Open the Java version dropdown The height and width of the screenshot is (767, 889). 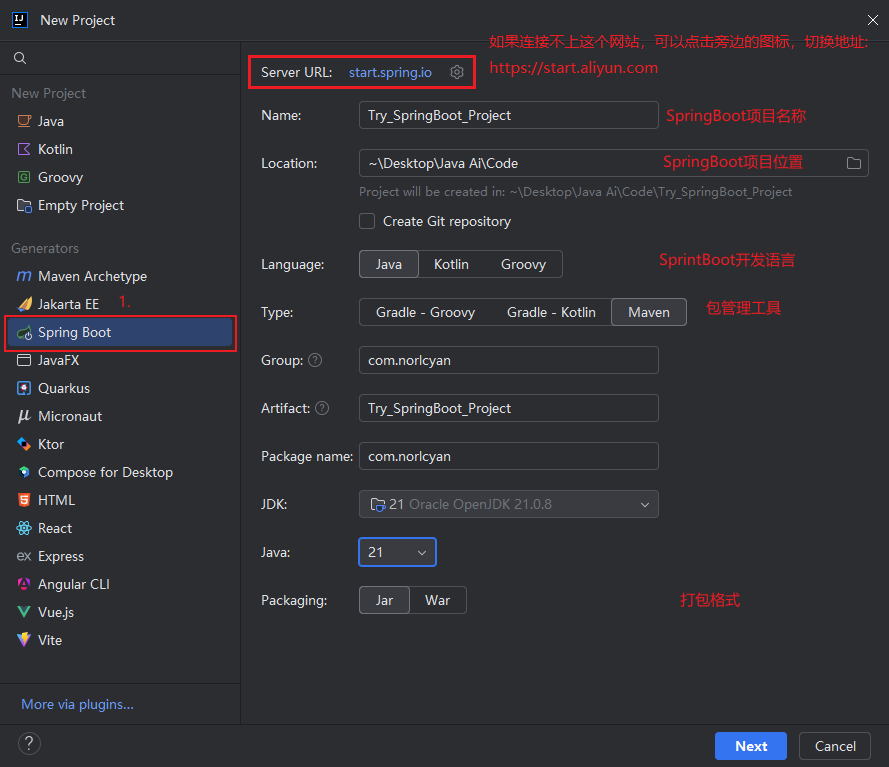click(397, 552)
